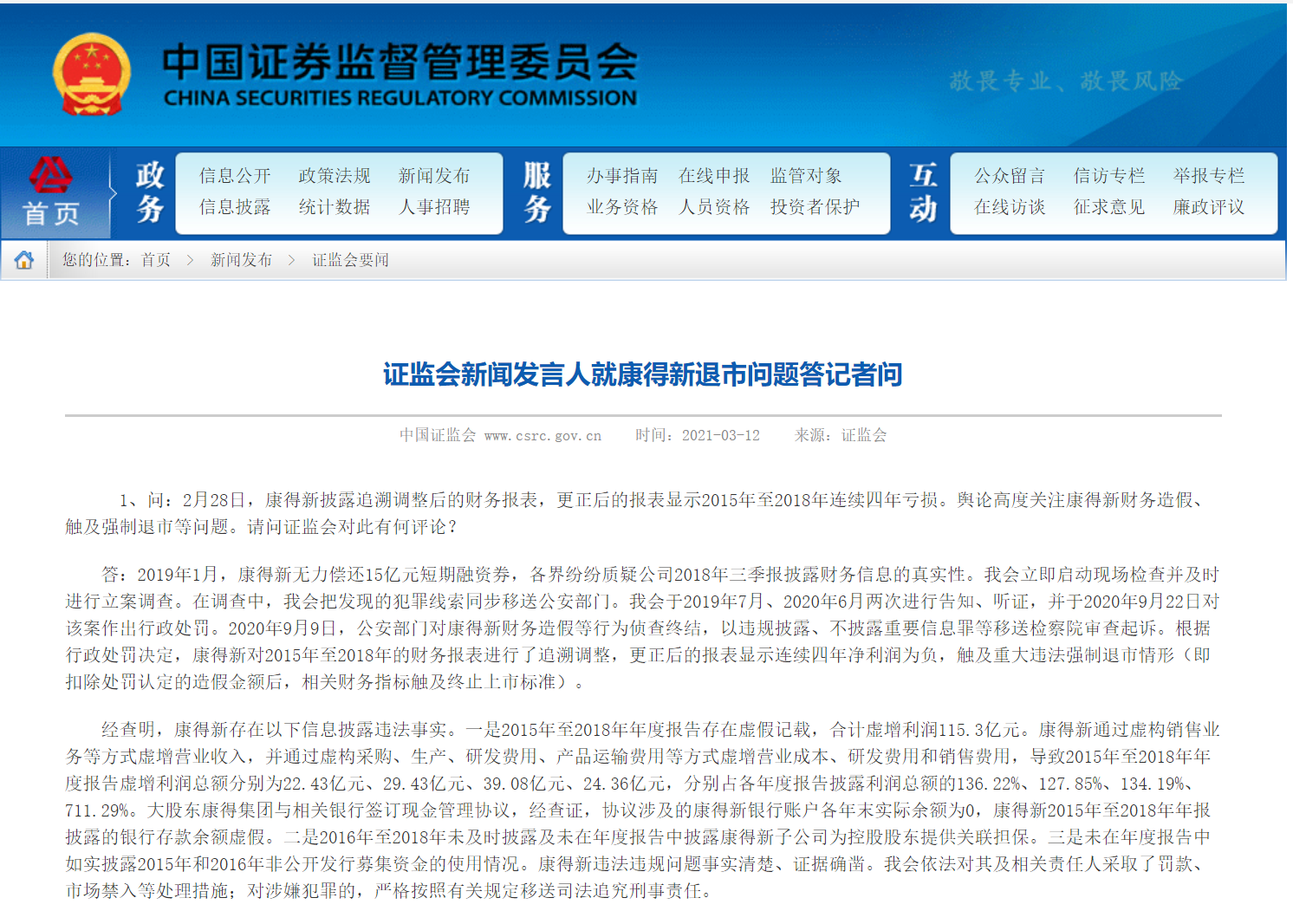Viewport: 1293px width, 924px height.
Task: Click the CSRC national emblem logo
Action: coord(91,75)
